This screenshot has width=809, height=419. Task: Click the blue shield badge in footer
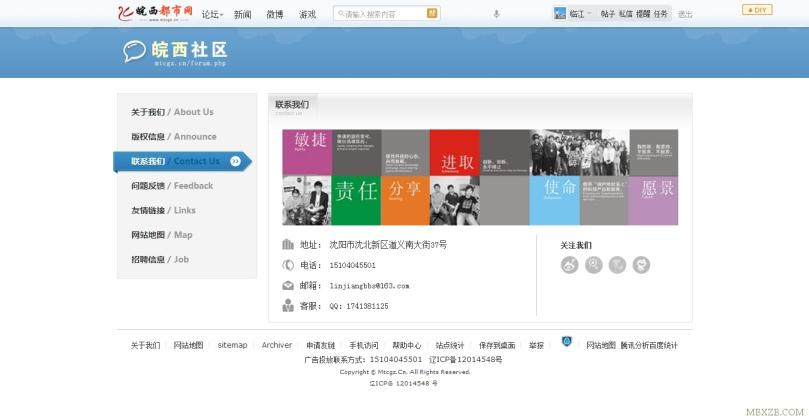567,342
